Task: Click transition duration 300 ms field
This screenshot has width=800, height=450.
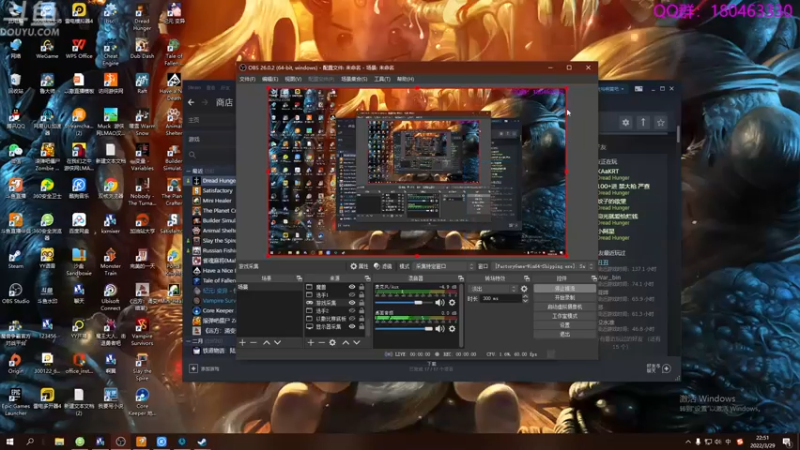Action: coord(500,298)
